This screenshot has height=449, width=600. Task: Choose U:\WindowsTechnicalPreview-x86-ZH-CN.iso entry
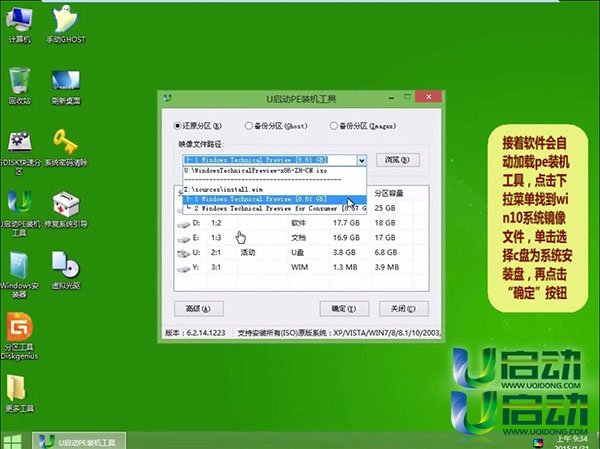coord(274,171)
